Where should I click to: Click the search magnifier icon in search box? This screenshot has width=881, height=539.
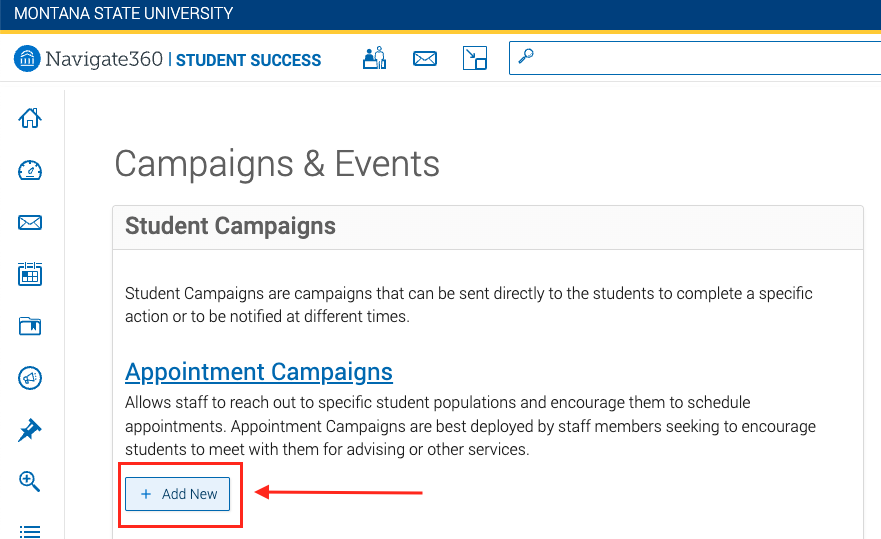point(526,56)
